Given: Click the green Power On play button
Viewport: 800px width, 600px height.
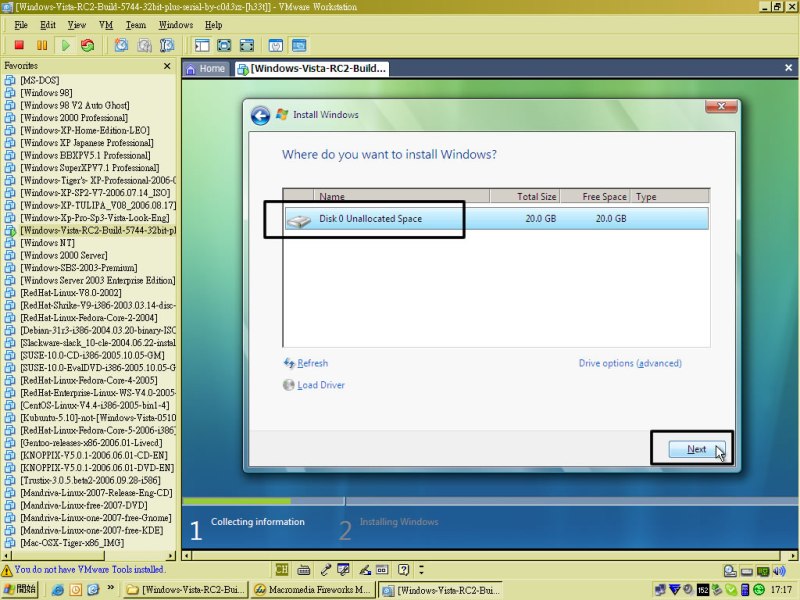Looking at the screenshot, I should 65,45.
